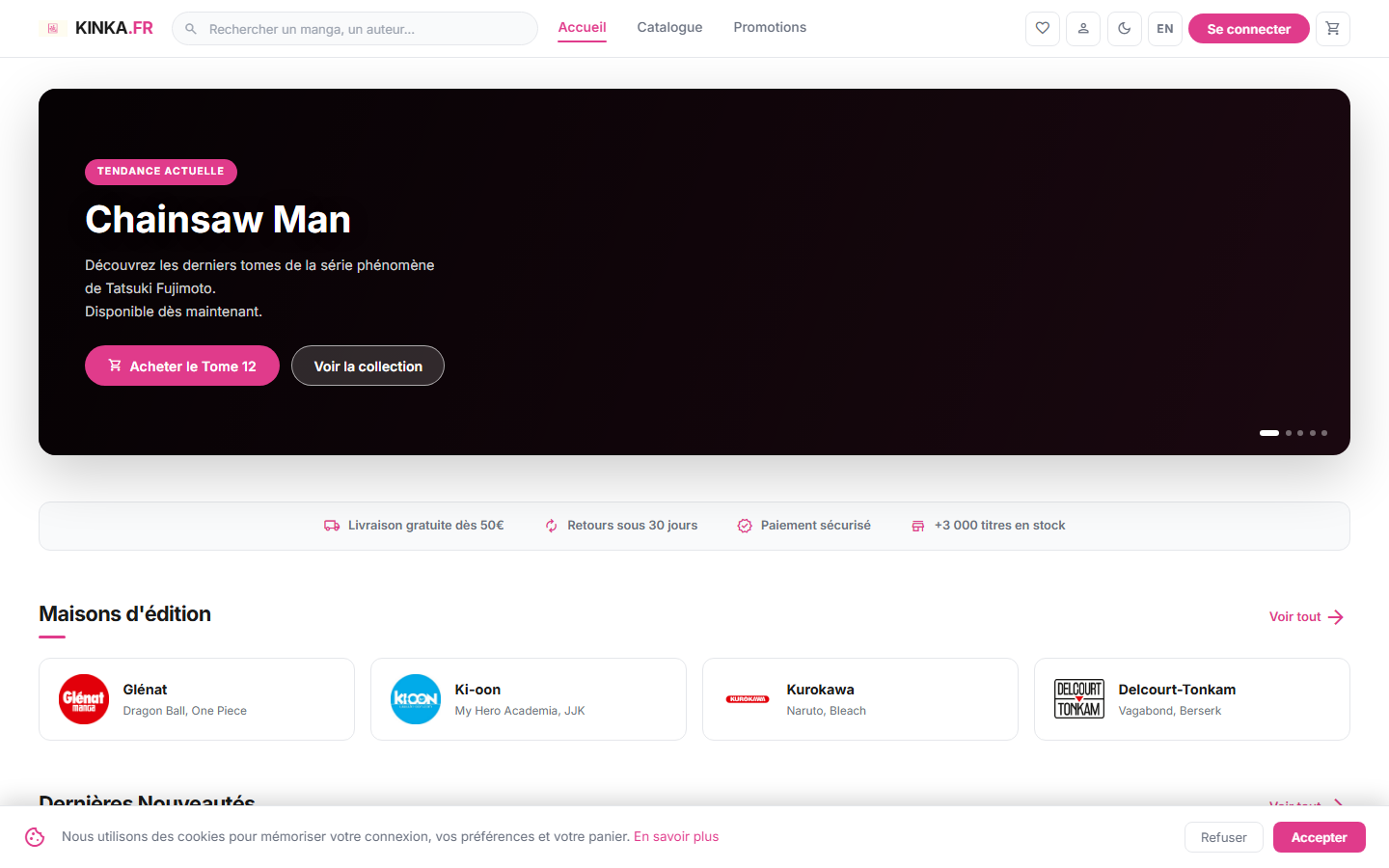This screenshot has height=868, width=1389.
Task: Switch language with the EN button
Action: 1165,29
